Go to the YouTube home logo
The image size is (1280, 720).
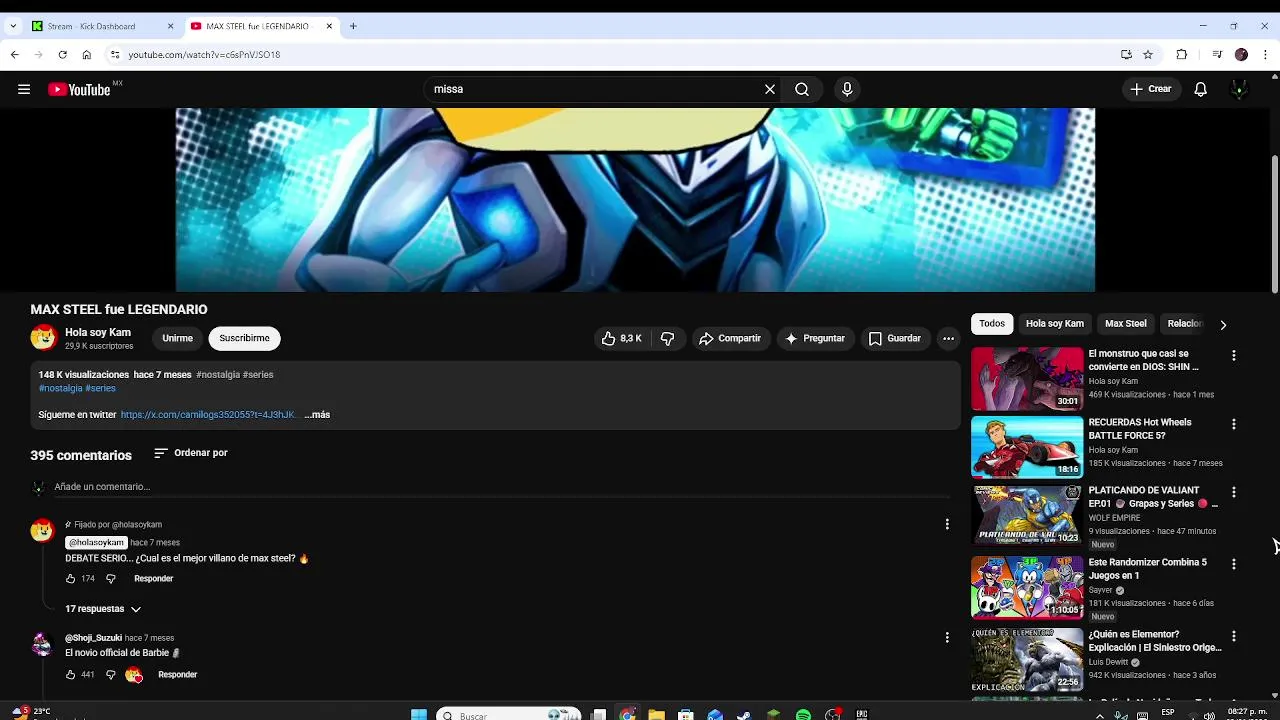[80, 89]
